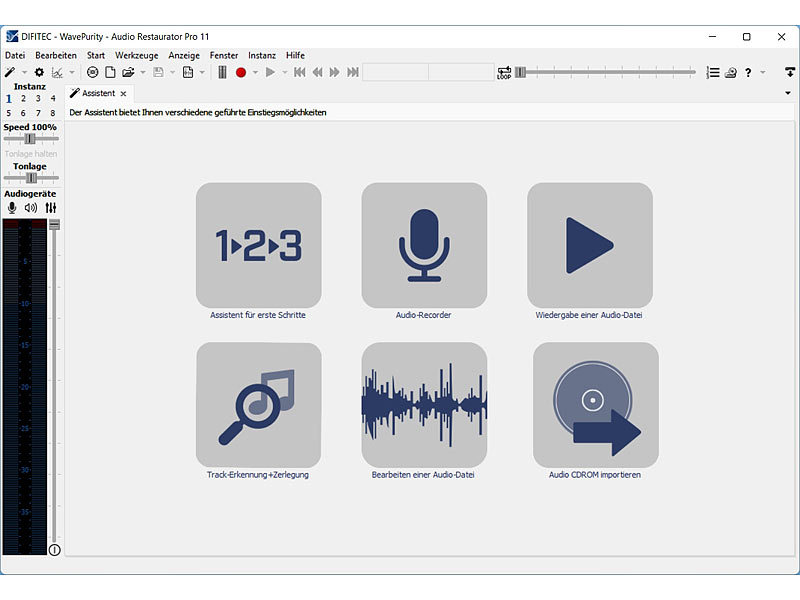
Task: Click the Speed slider handle
Action: pyautogui.click(x=30, y=138)
